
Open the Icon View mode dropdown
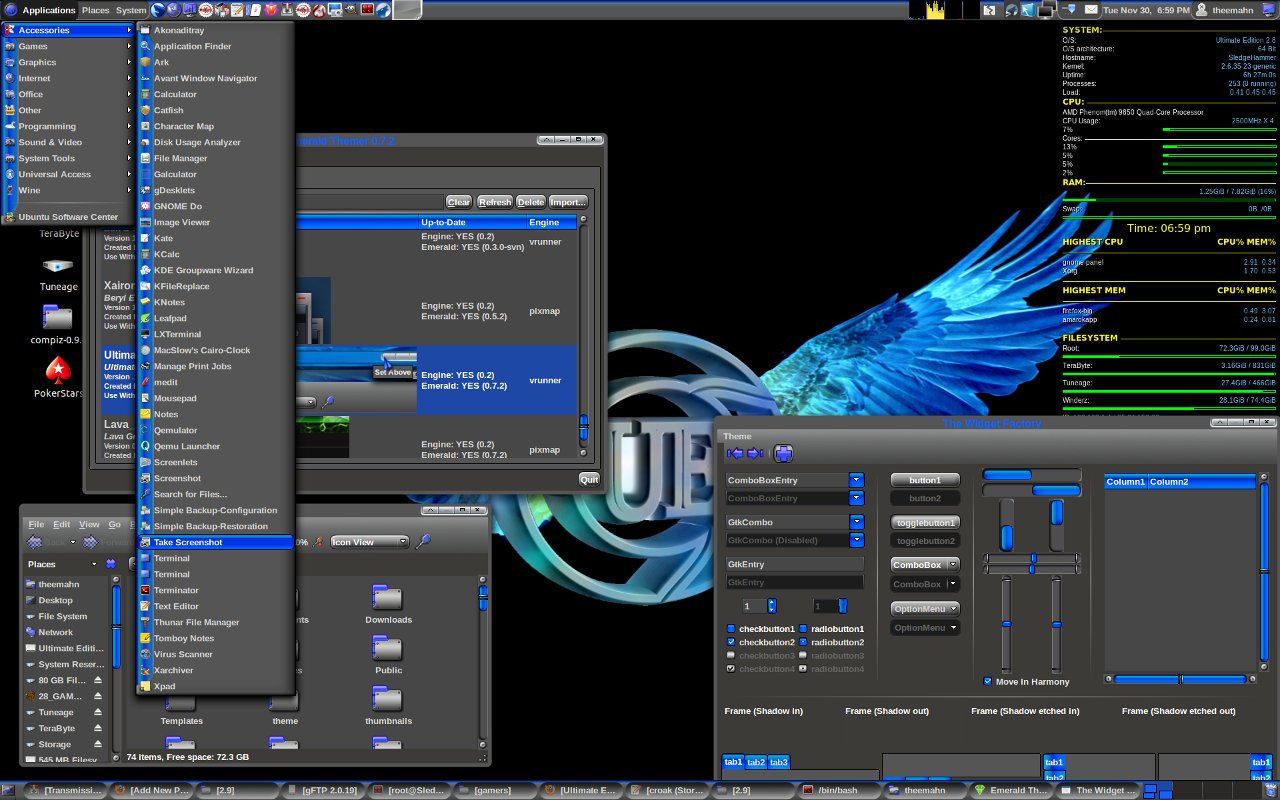point(370,542)
